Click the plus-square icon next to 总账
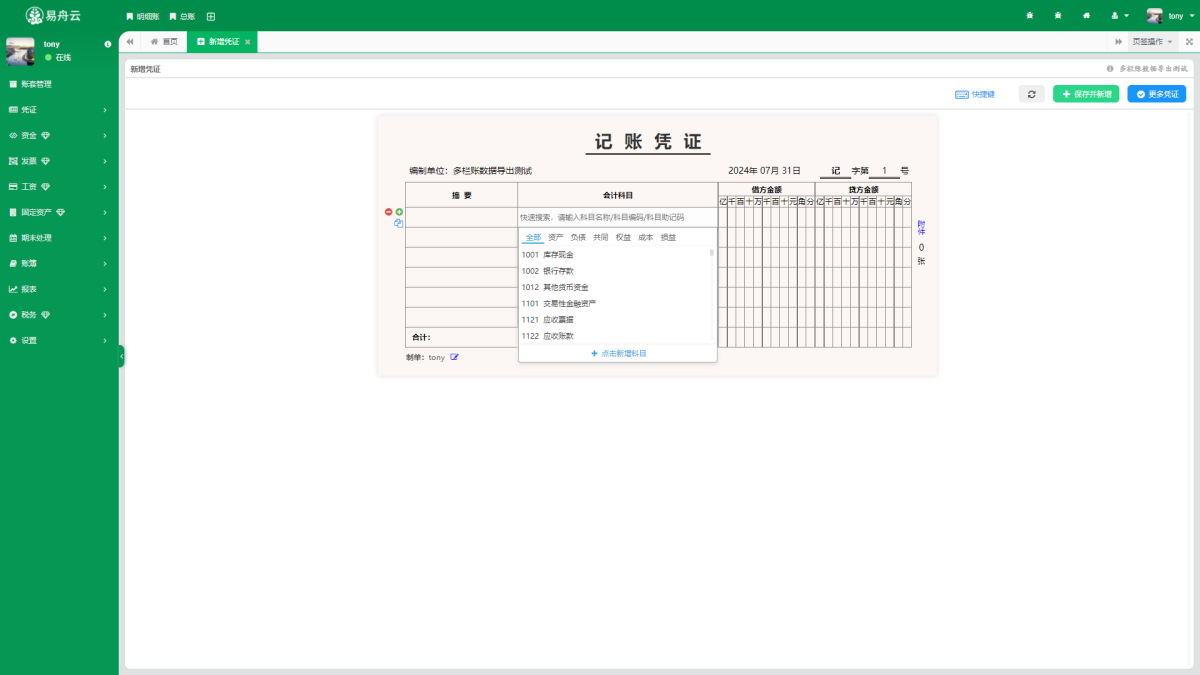1200x675 pixels. click(210, 16)
